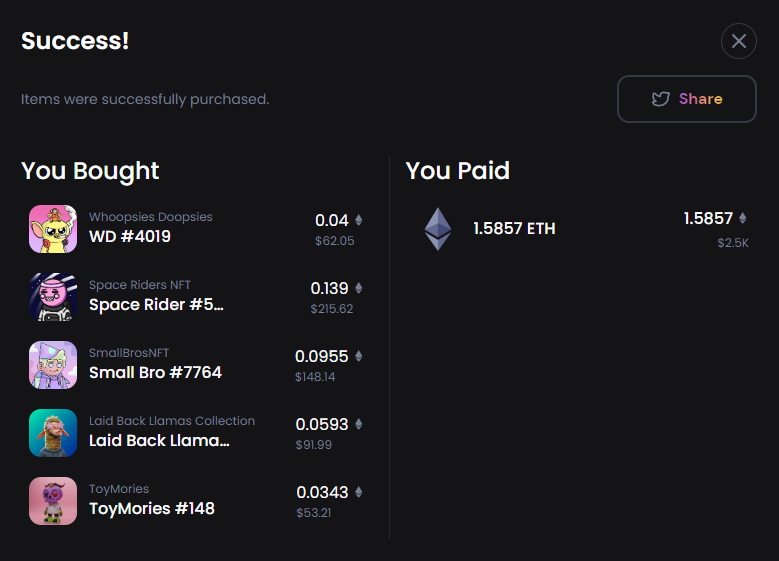Viewport: 779px width, 561px height.
Task: Click the ToyMories collection name
Action: 119,489
